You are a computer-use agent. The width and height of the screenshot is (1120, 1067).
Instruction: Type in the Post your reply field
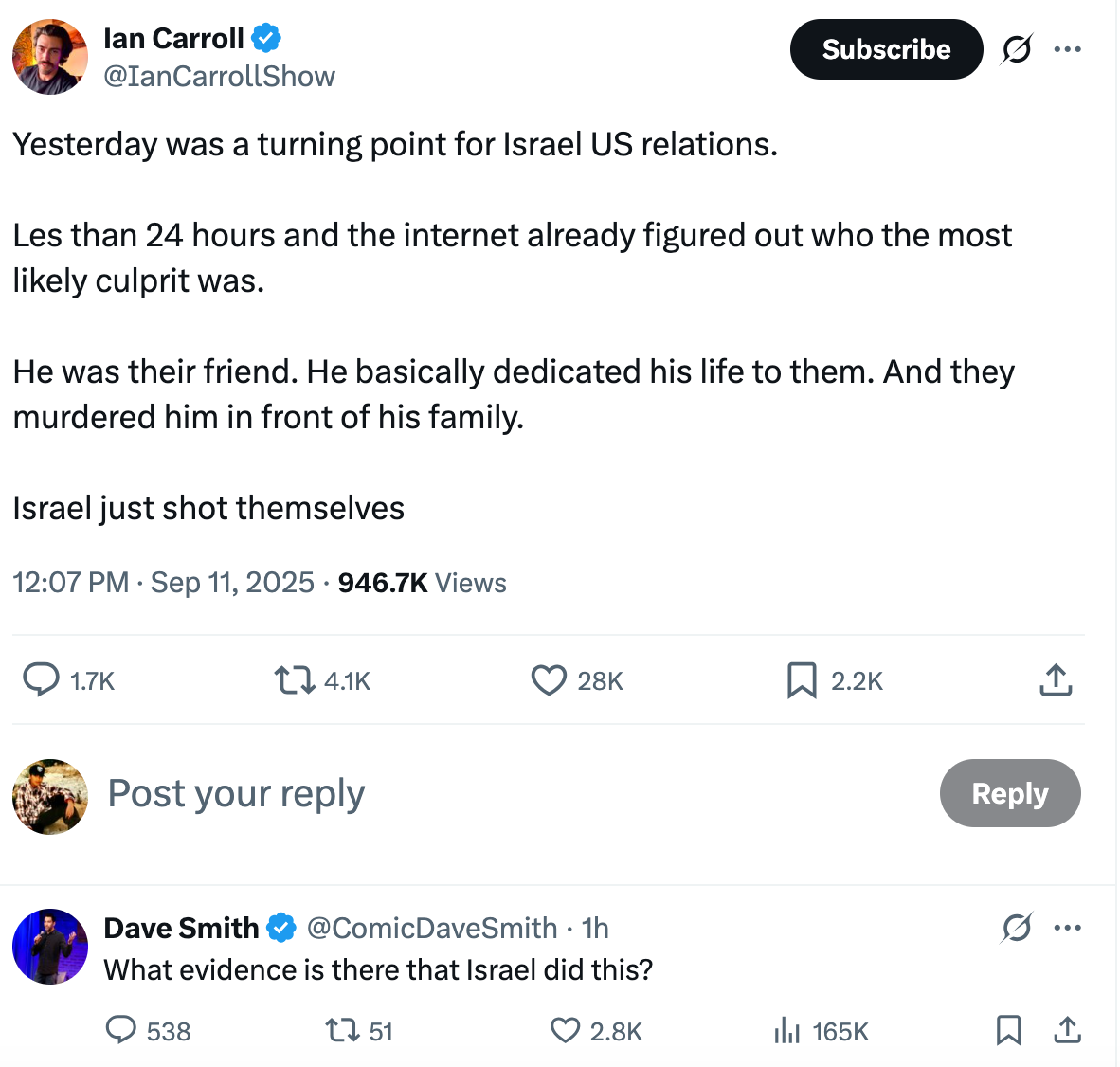pyautogui.click(x=474, y=793)
